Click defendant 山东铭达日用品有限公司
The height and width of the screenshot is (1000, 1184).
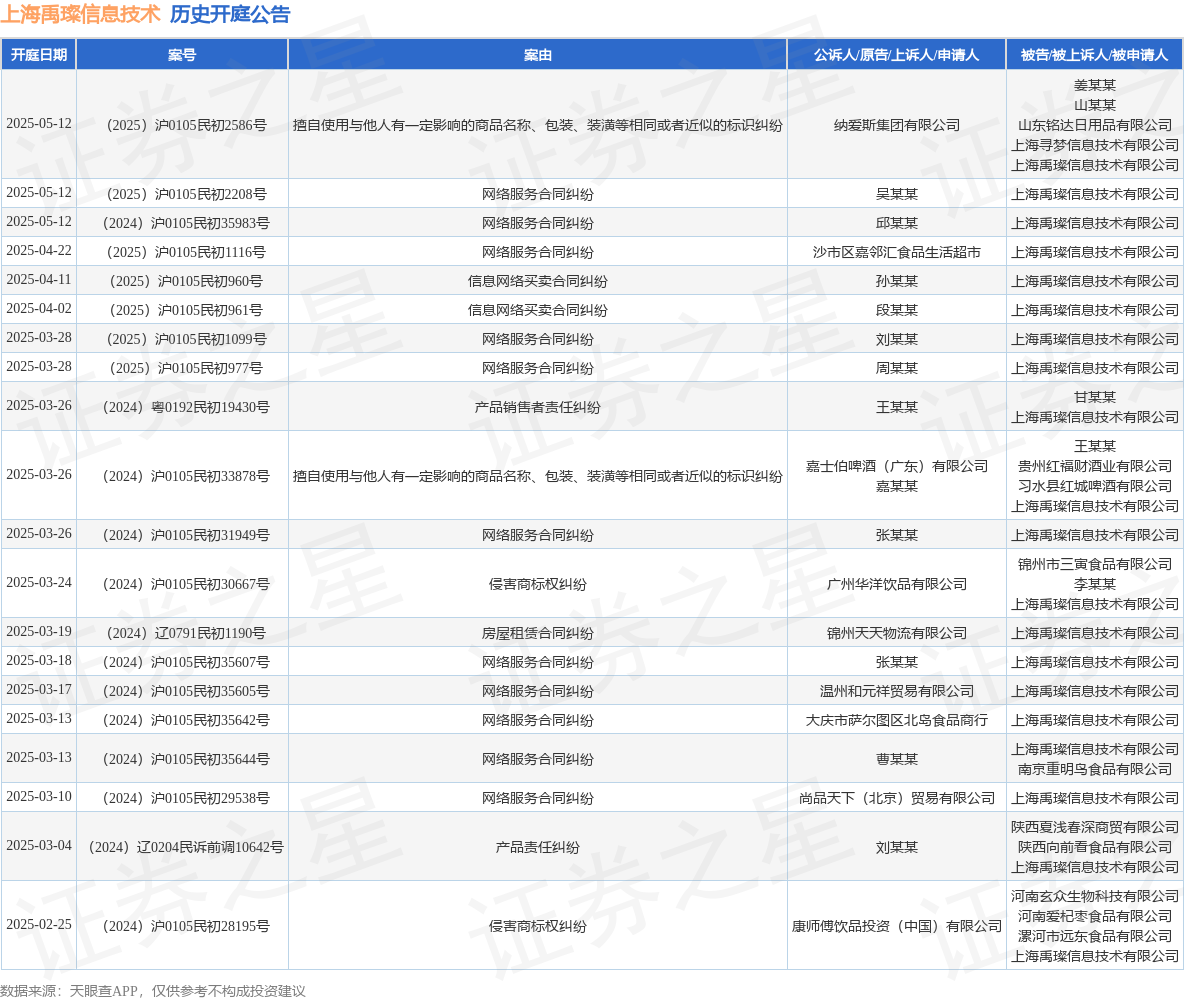1094,125
